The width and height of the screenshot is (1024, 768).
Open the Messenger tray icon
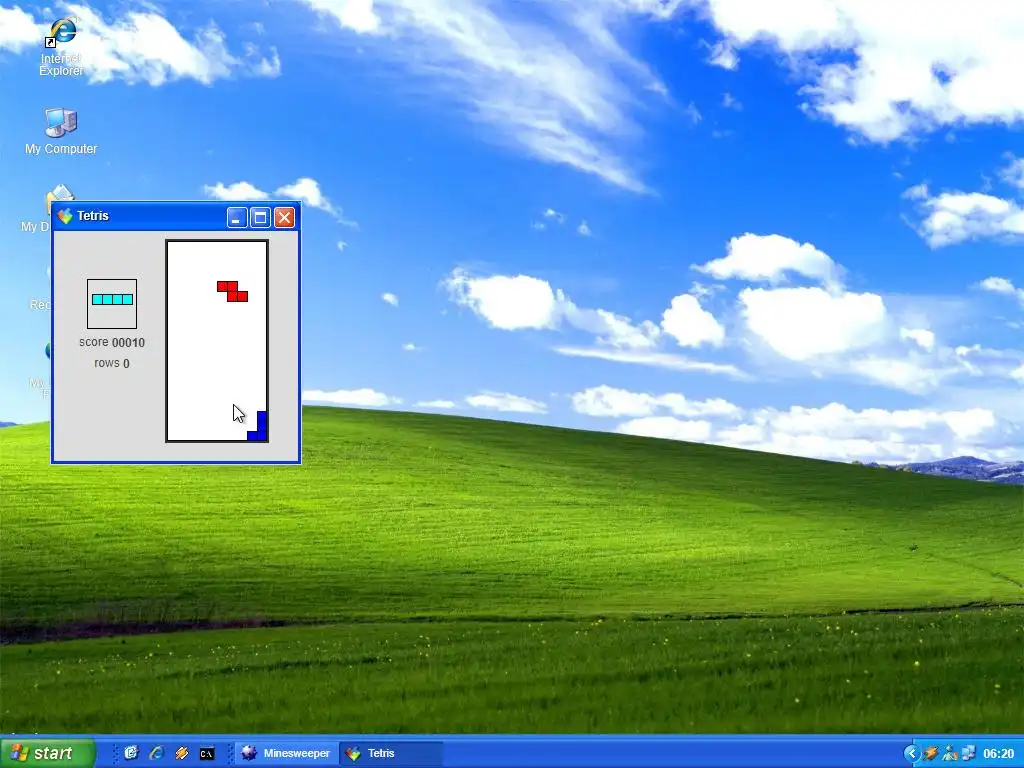click(x=950, y=753)
